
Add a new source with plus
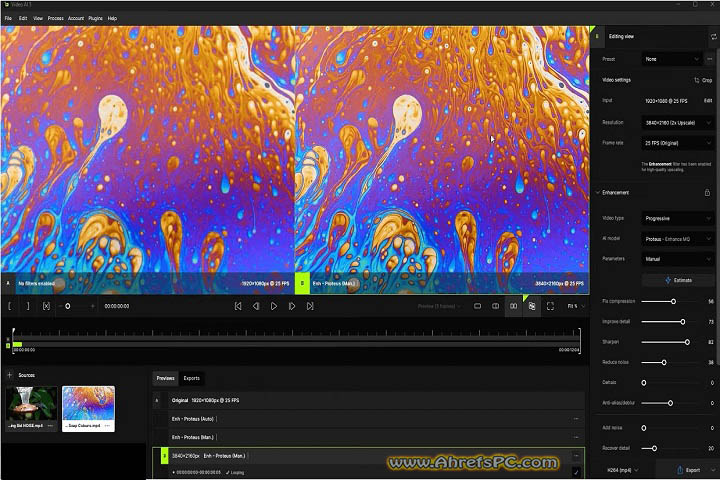click(10, 375)
